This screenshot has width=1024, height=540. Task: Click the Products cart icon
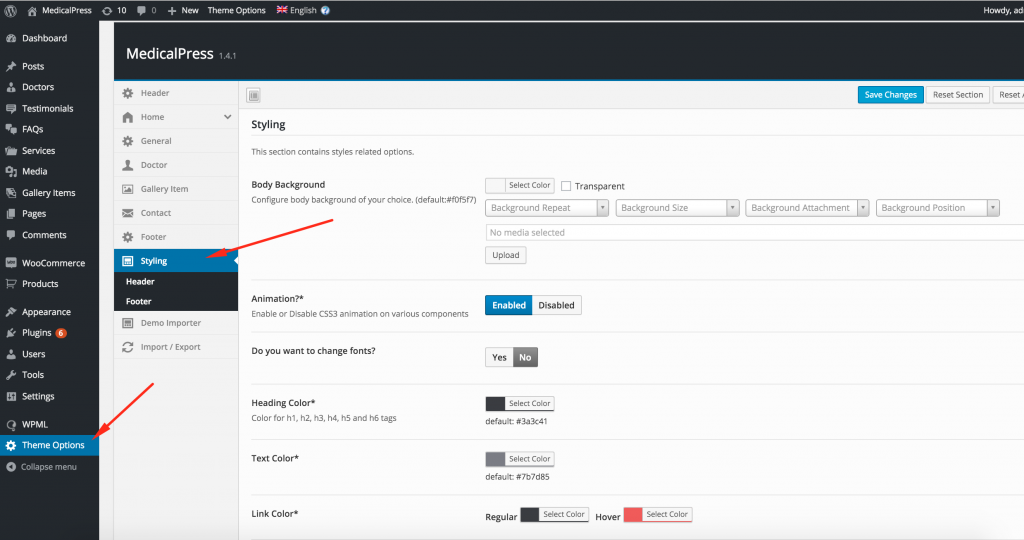click(11, 284)
